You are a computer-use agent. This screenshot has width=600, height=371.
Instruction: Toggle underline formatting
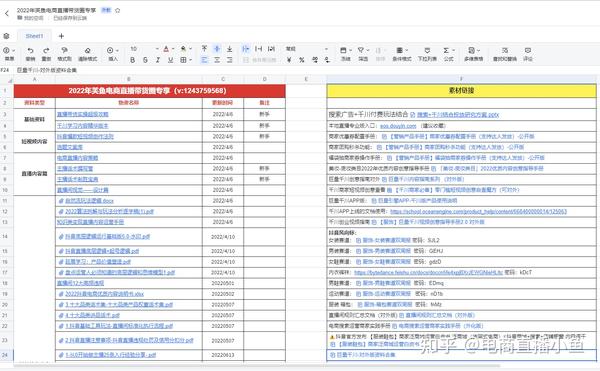171,60
